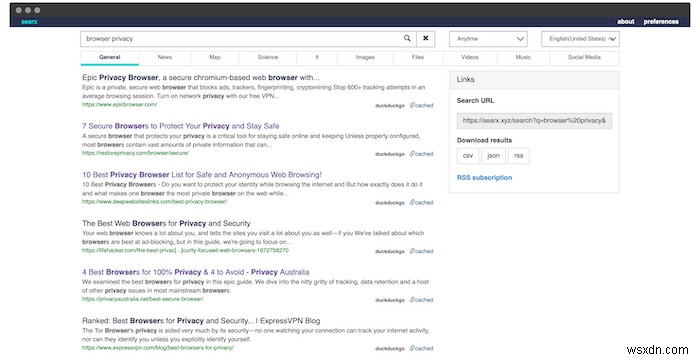Image resolution: width=700 pixels, height=360 pixels.
Task: Click the restoreprivacy.com URL
Action: tap(135, 153)
